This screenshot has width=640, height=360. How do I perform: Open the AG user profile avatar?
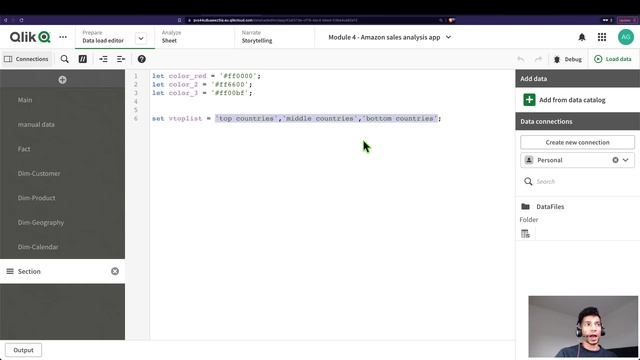pos(626,37)
